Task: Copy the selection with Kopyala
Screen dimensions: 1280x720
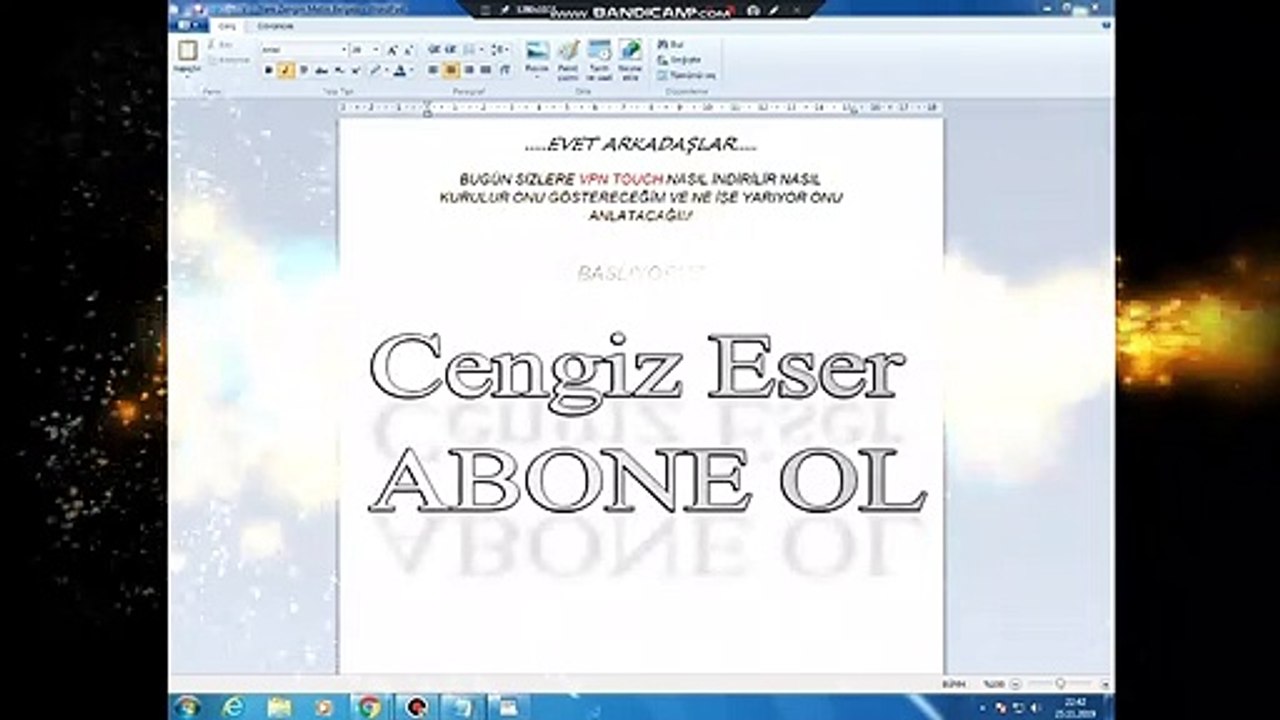Action: [x=228, y=60]
